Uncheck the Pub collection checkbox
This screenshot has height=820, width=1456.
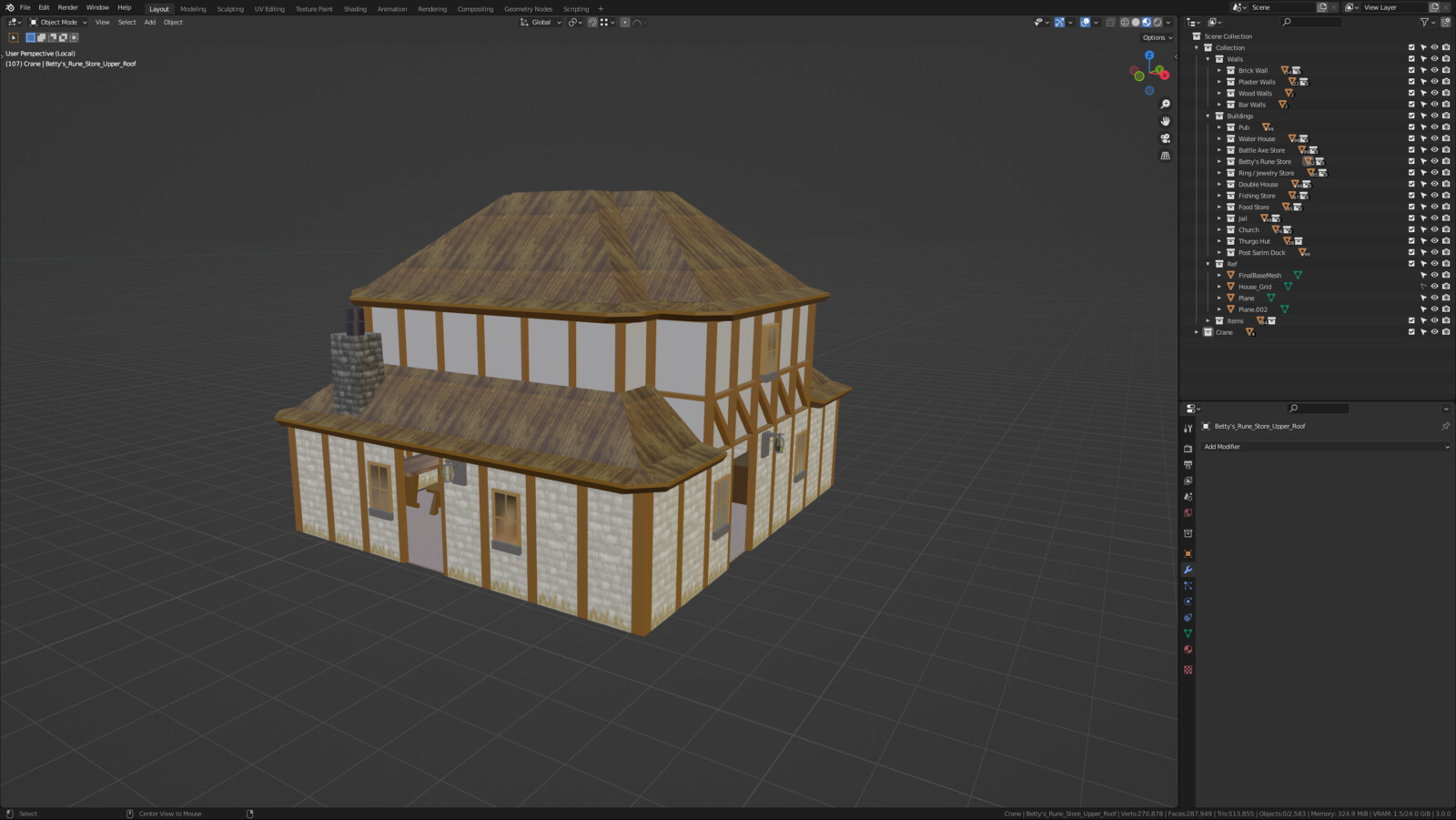[1411, 127]
